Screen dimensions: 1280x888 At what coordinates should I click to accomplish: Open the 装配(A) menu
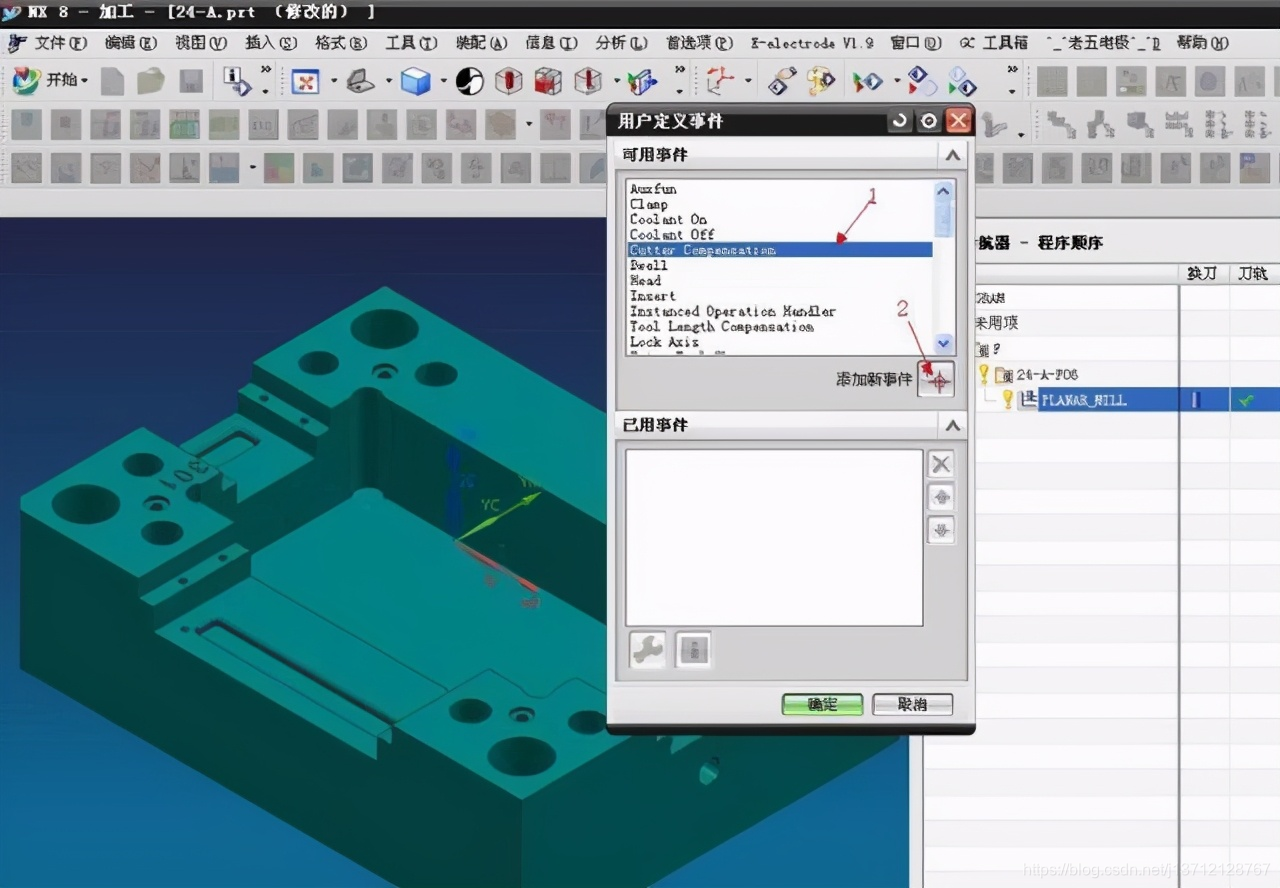481,43
